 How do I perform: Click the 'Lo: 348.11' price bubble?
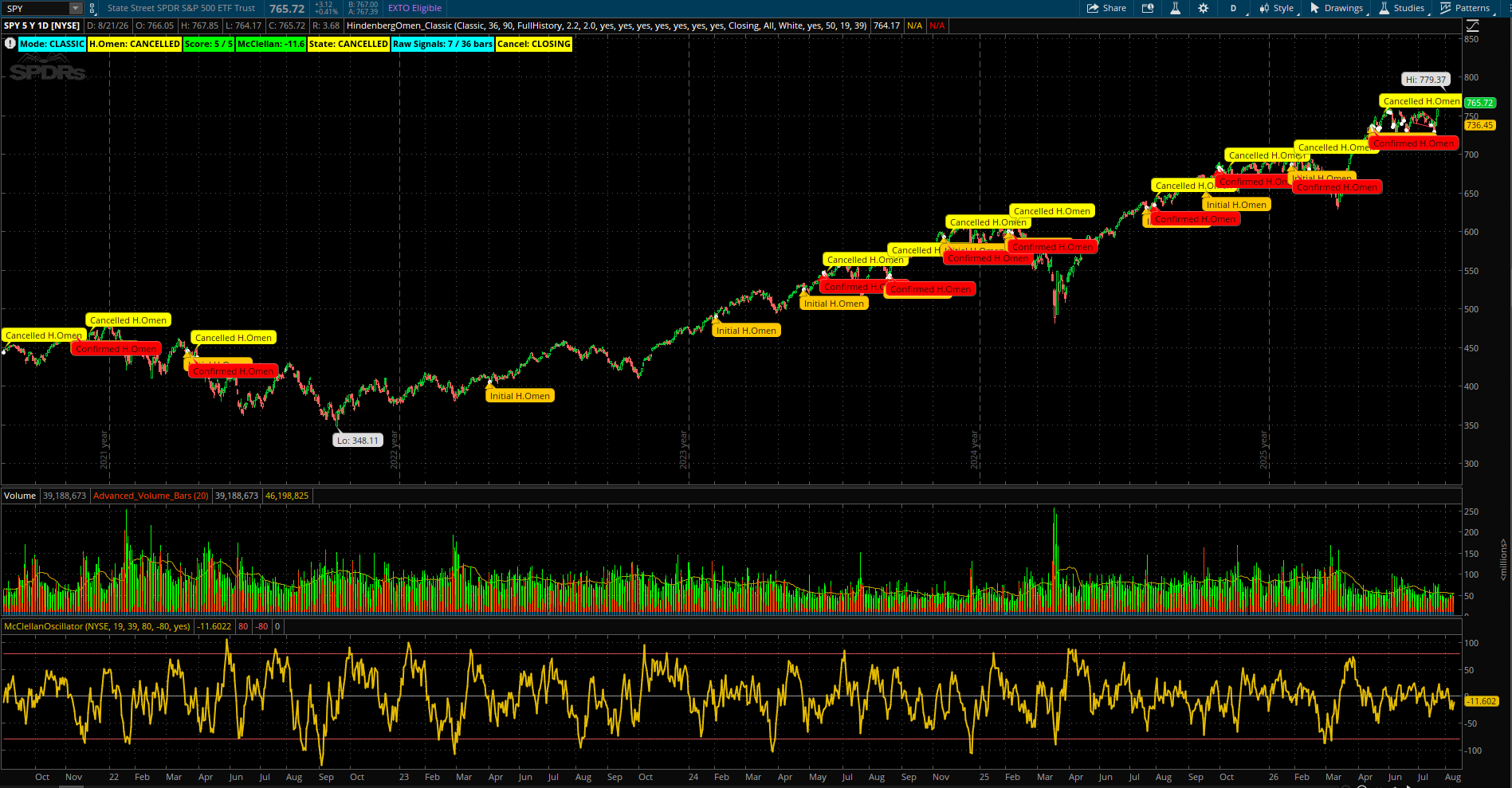coord(358,441)
